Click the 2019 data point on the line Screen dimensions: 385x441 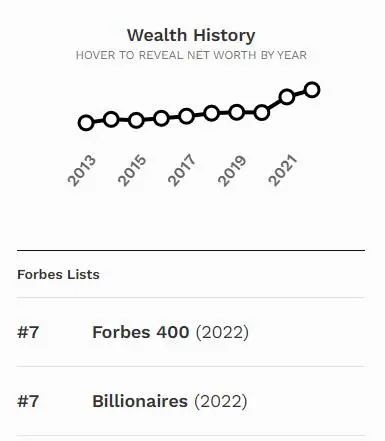[236, 112]
